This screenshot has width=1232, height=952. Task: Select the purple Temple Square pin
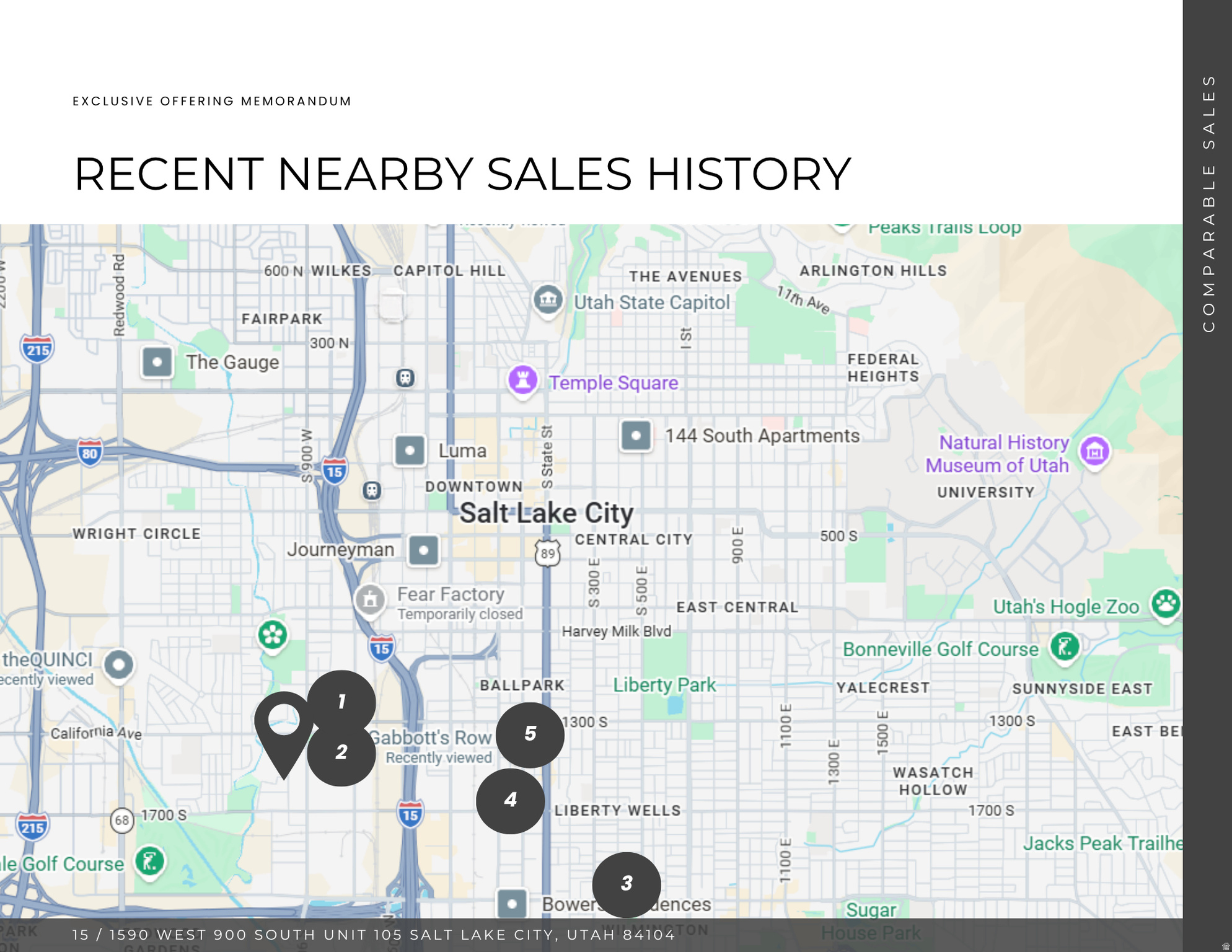523,381
